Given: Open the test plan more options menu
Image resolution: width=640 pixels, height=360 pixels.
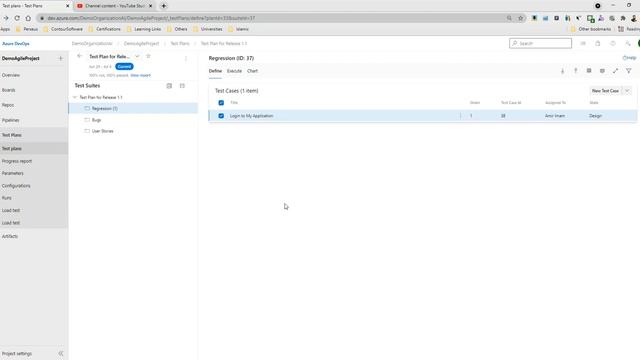Looking at the screenshot, I should pyautogui.click(x=186, y=58).
